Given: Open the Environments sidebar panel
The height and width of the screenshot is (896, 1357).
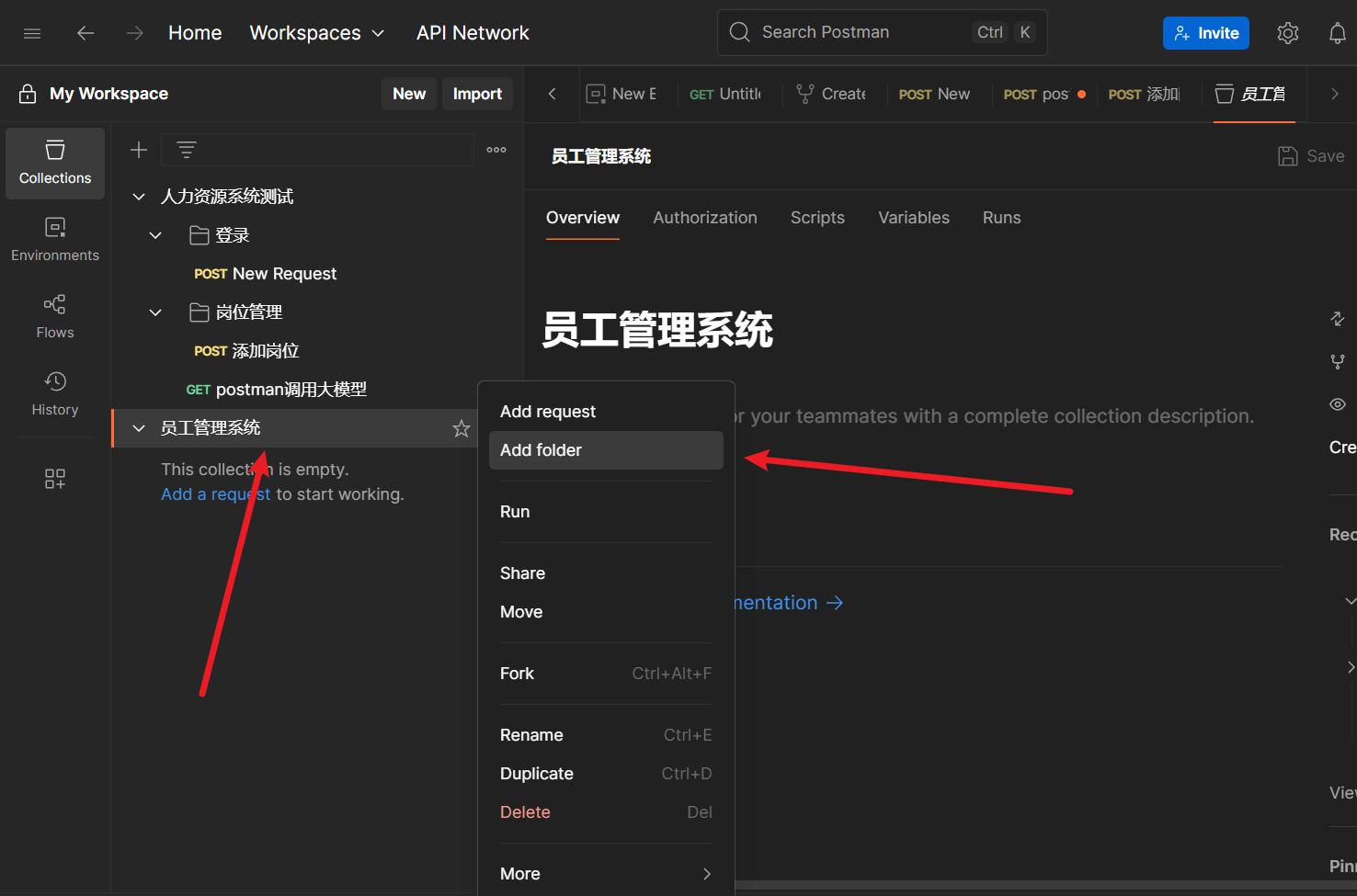Looking at the screenshot, I should pos(55,240).
